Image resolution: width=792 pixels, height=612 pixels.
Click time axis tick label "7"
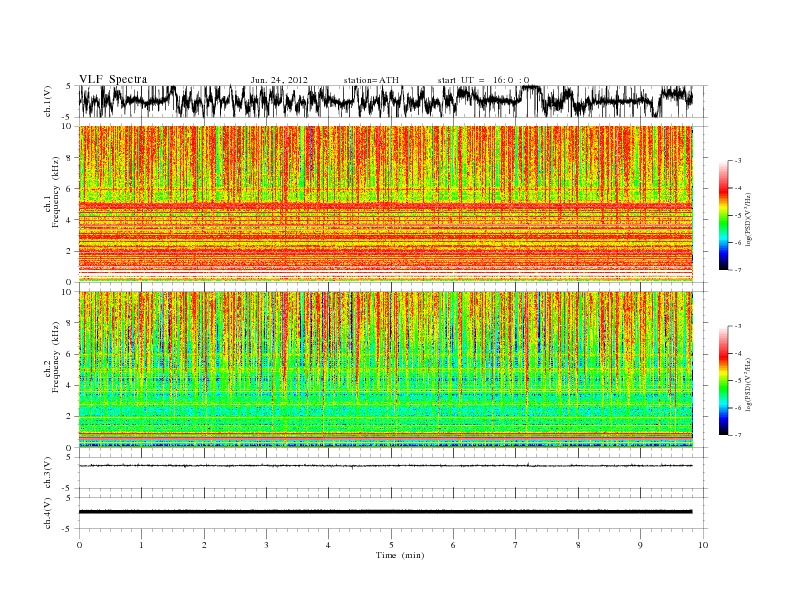(516, 545)
